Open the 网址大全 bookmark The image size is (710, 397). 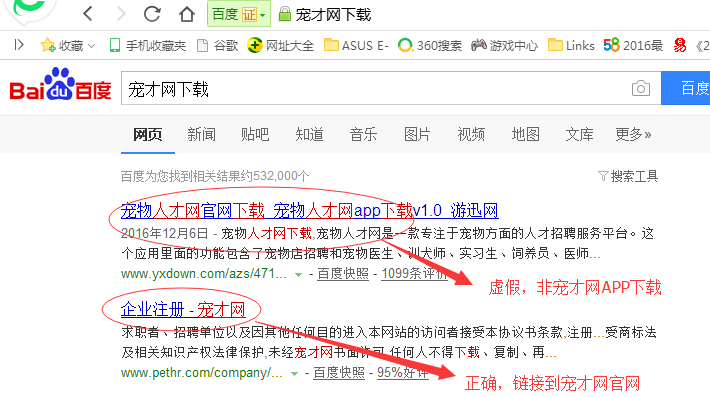pos(281,45)
